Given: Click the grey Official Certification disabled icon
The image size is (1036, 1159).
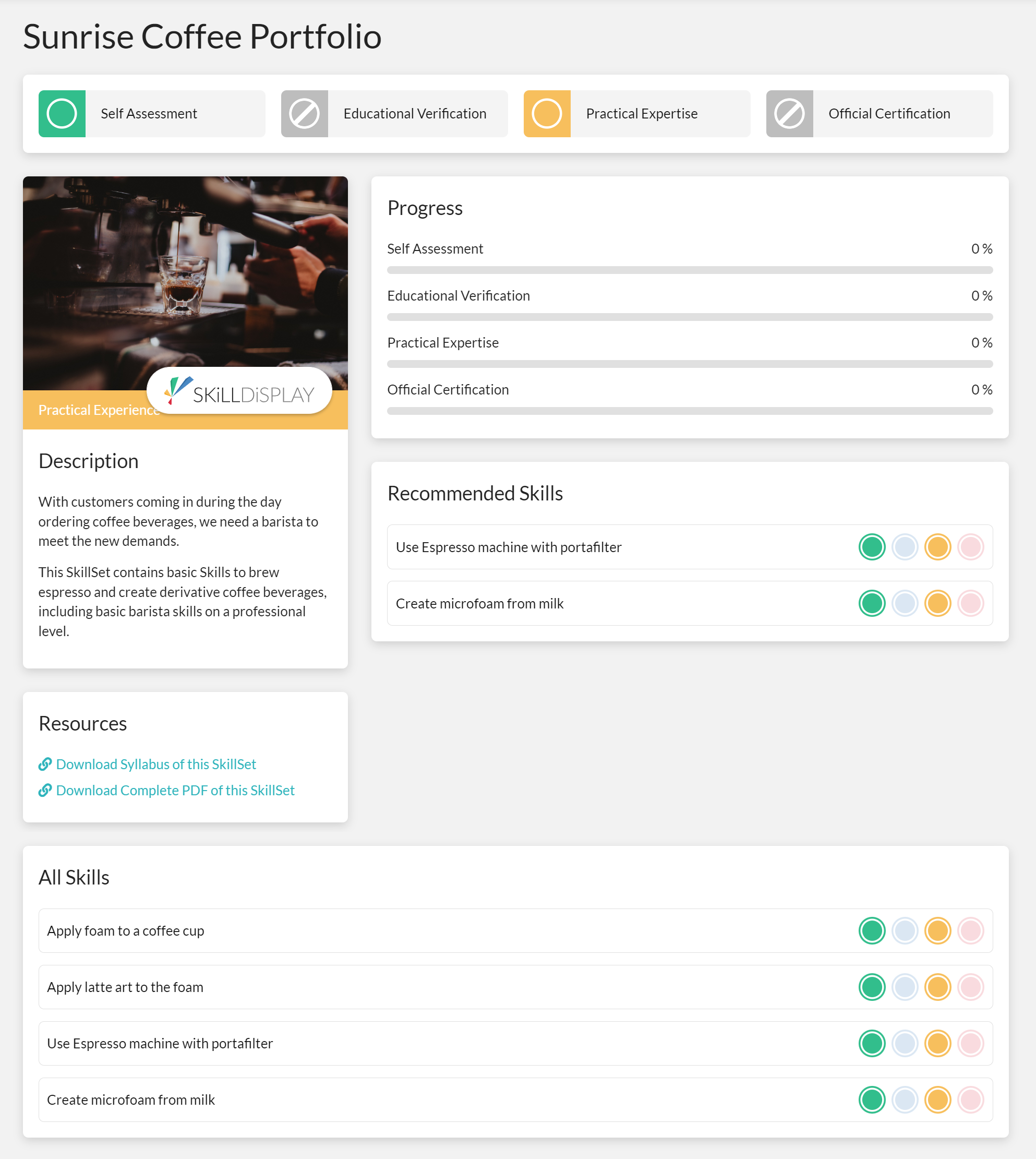Looking at the screenshot, I should coord(790,113).
